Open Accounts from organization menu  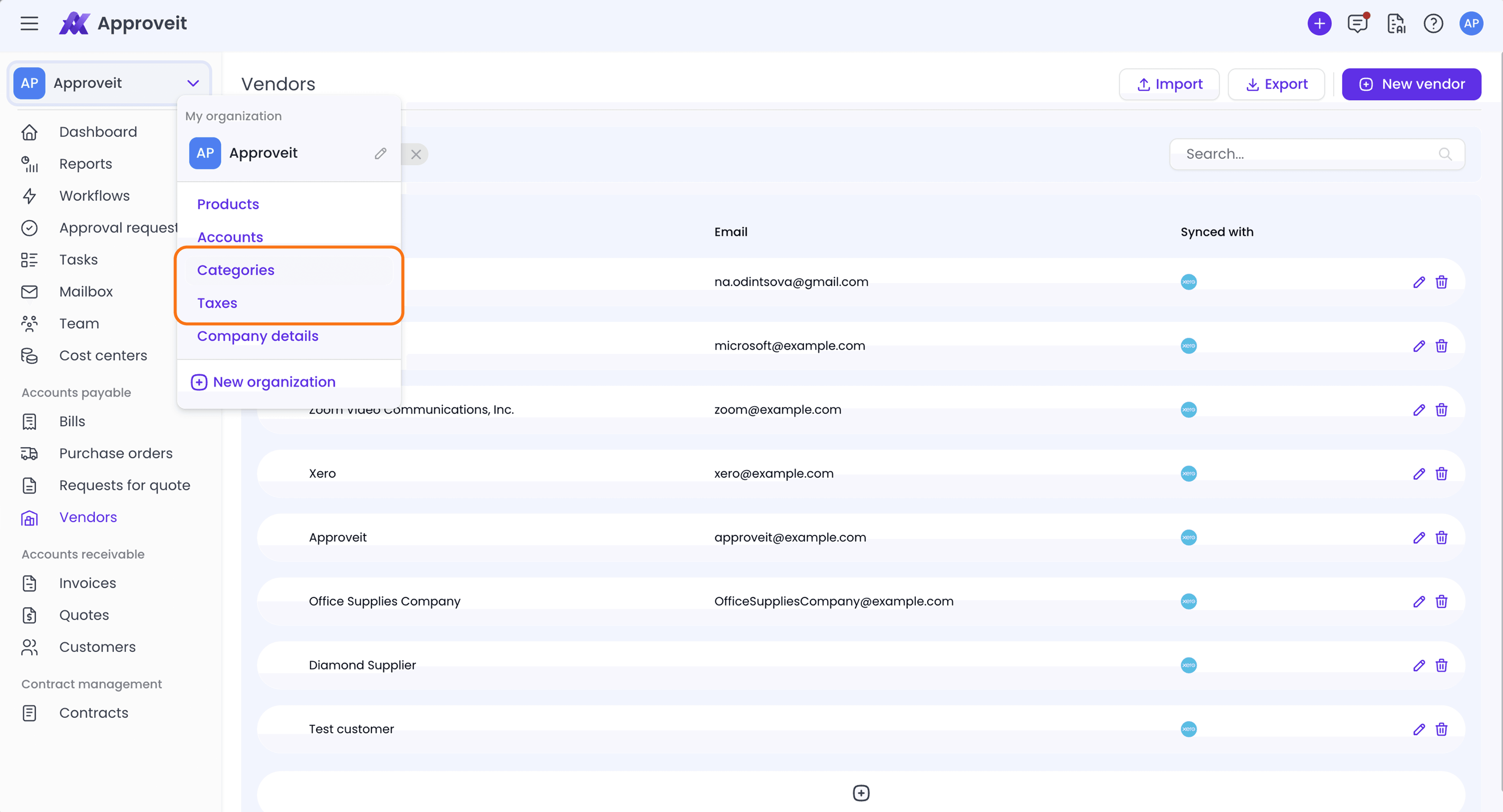click(x=230, y=237)
